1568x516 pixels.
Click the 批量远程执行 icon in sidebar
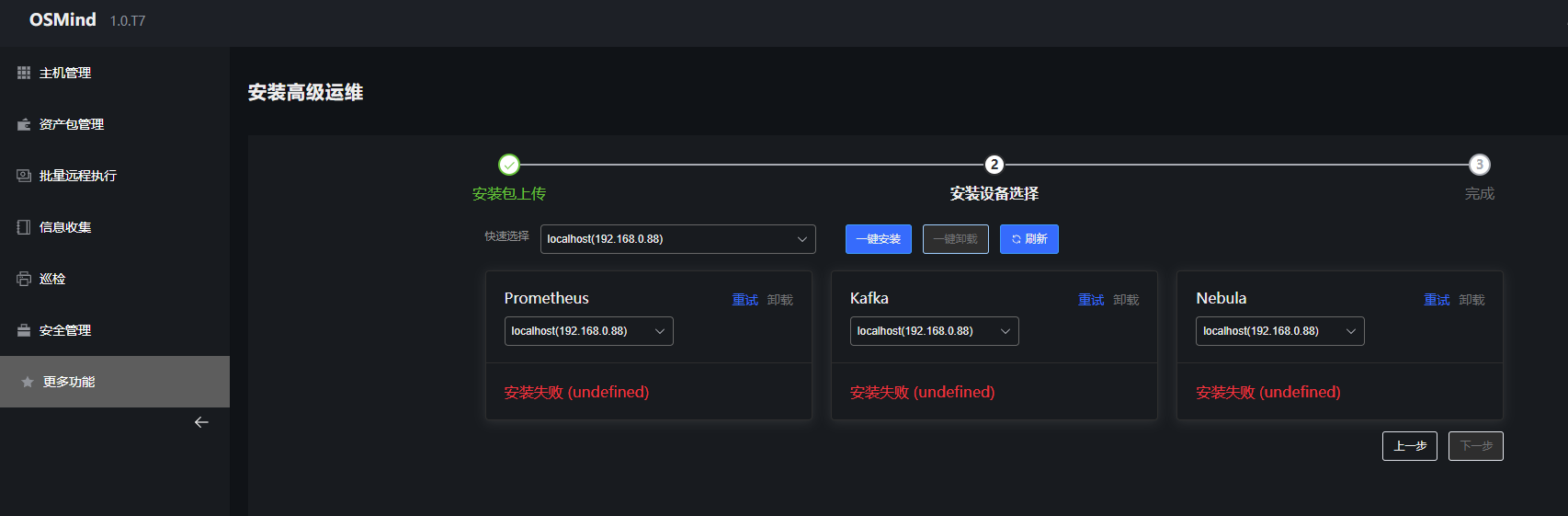pos(24,176)
